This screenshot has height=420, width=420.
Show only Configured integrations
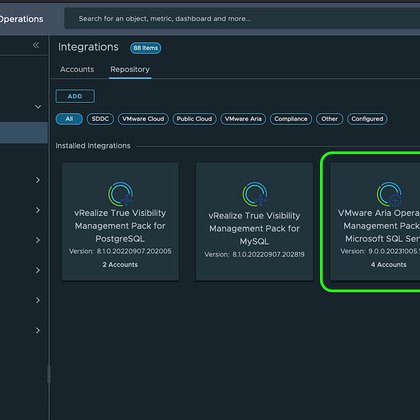[x=367, y=119]
